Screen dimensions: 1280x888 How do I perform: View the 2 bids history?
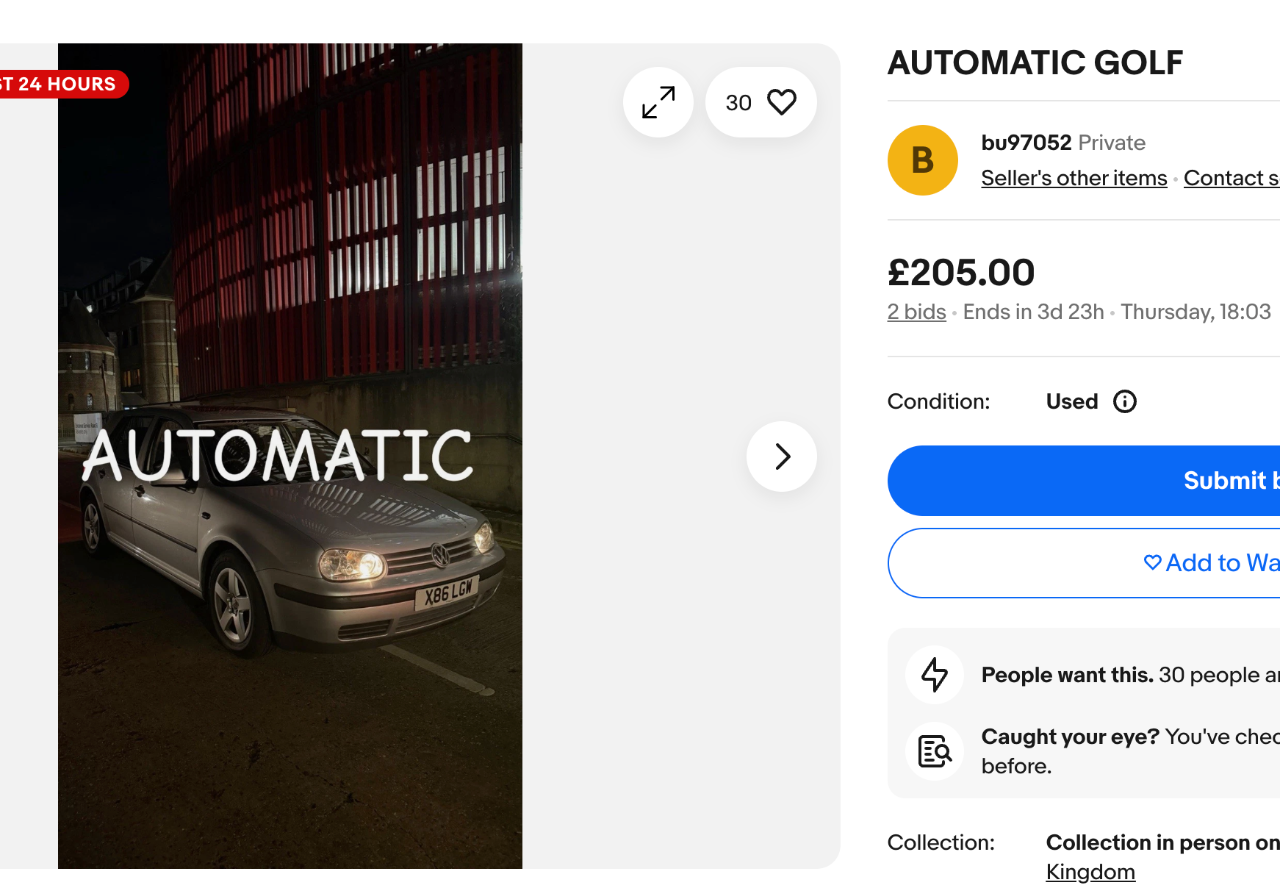(916, 312)
